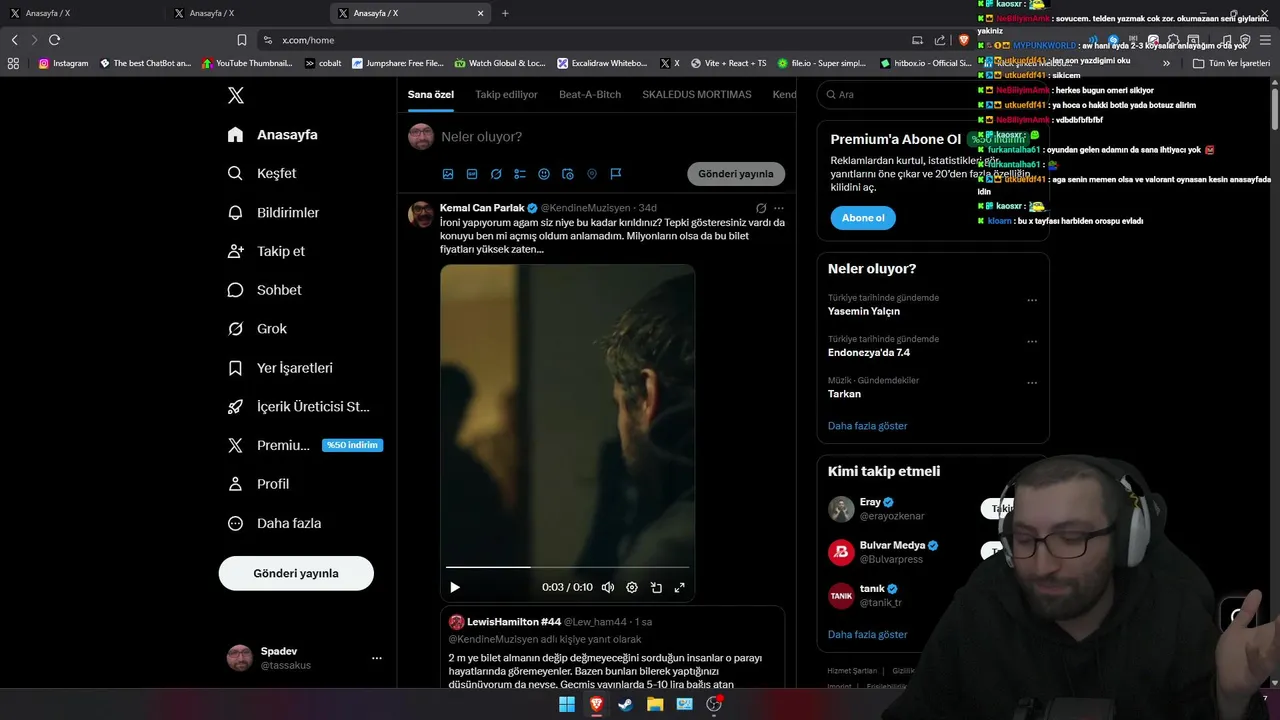Open more options on Kemal Can Parlak post
This screenshot has width=1280, height=720.
point(779,208)
